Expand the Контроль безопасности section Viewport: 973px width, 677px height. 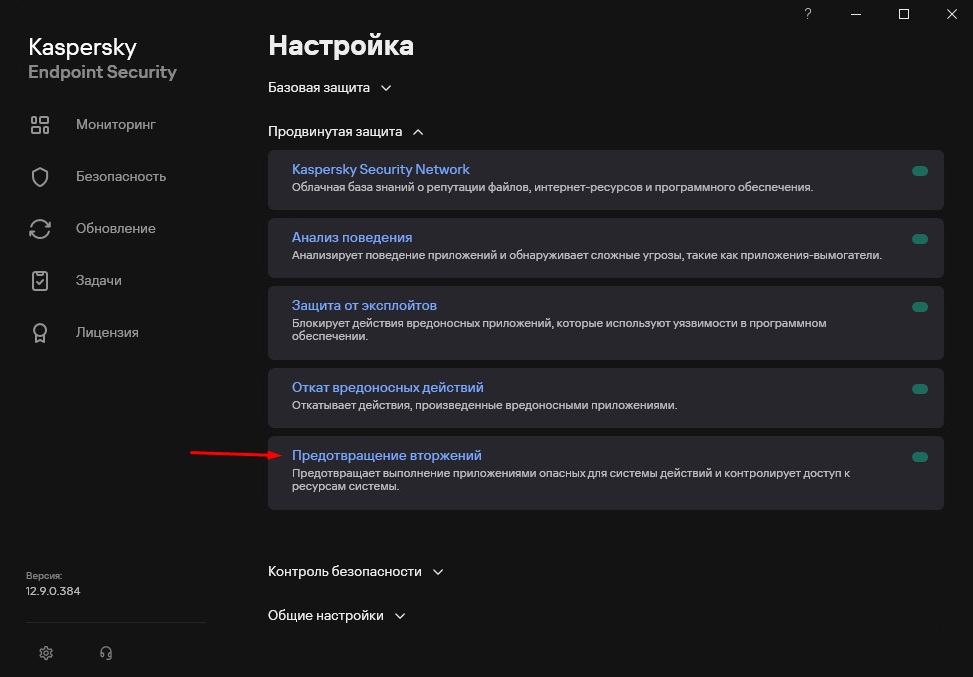(x=355, y=572)
